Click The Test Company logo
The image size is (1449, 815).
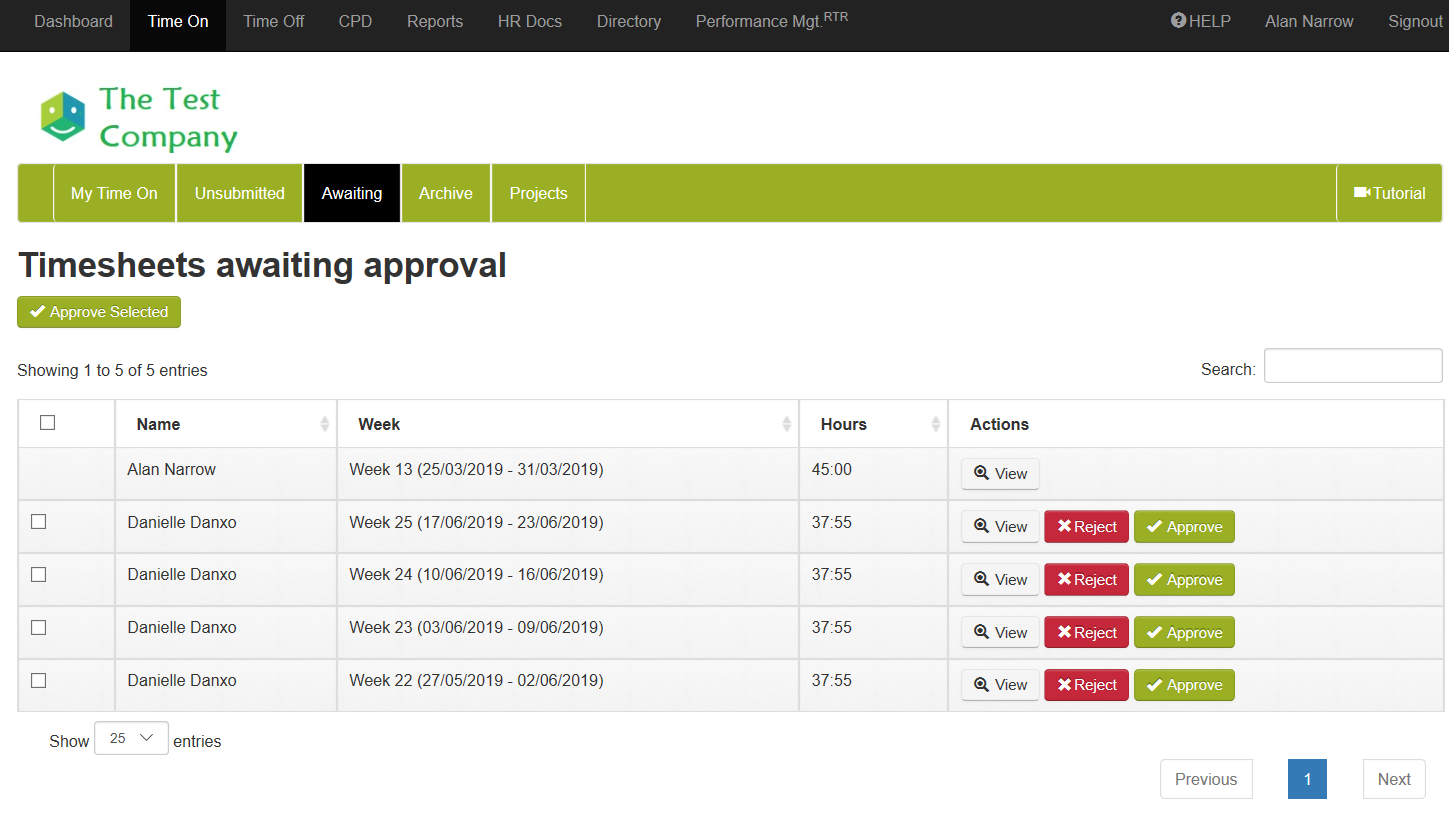(x=138, y=118)
